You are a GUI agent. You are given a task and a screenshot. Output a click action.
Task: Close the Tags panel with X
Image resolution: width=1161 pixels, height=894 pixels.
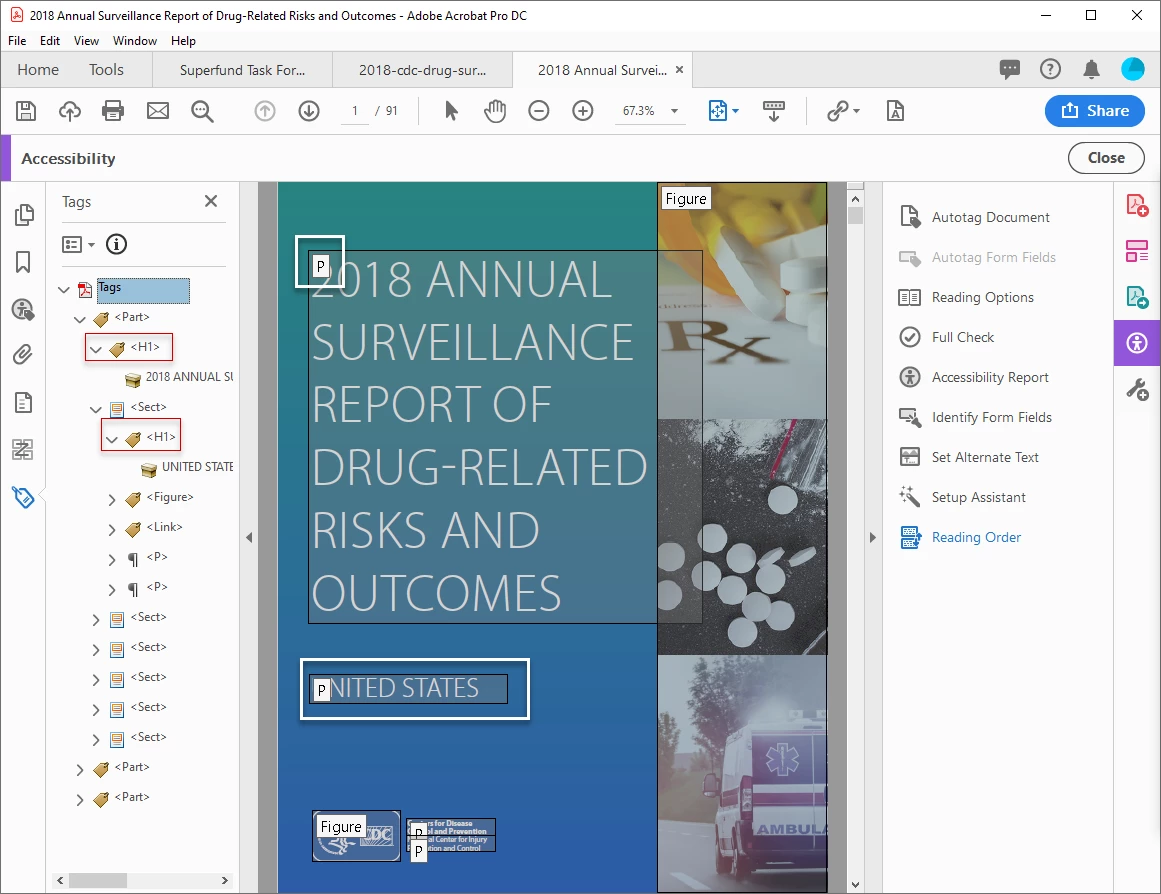coord(211,201)
